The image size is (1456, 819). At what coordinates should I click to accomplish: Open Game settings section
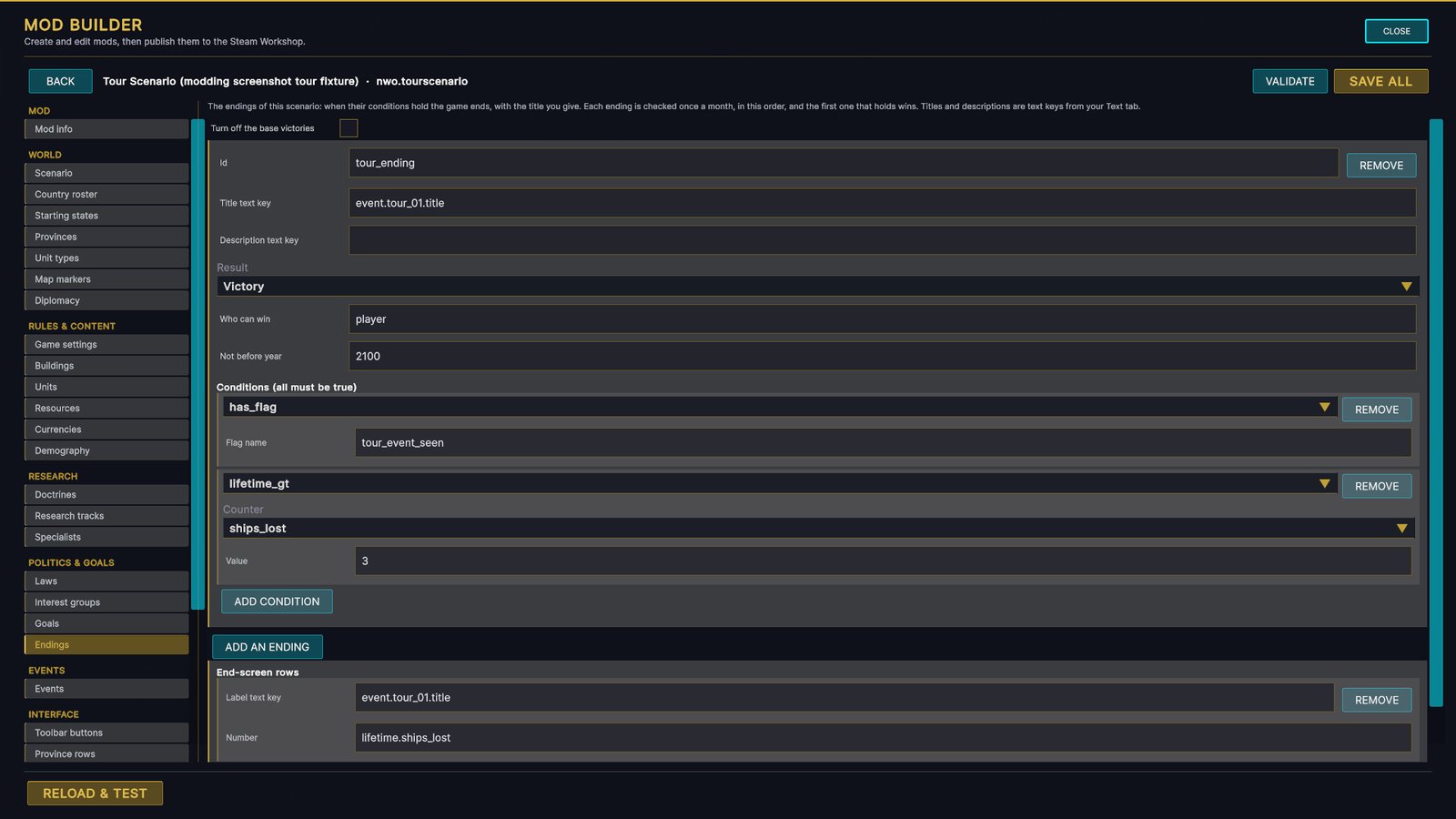(x=106, y=344)
